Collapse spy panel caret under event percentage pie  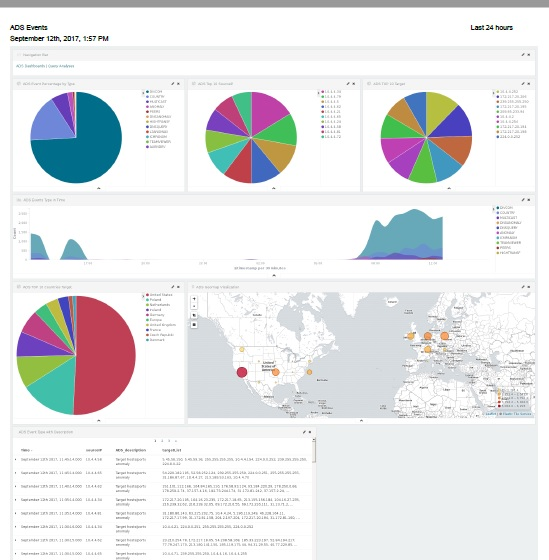[x=99, y=188]
